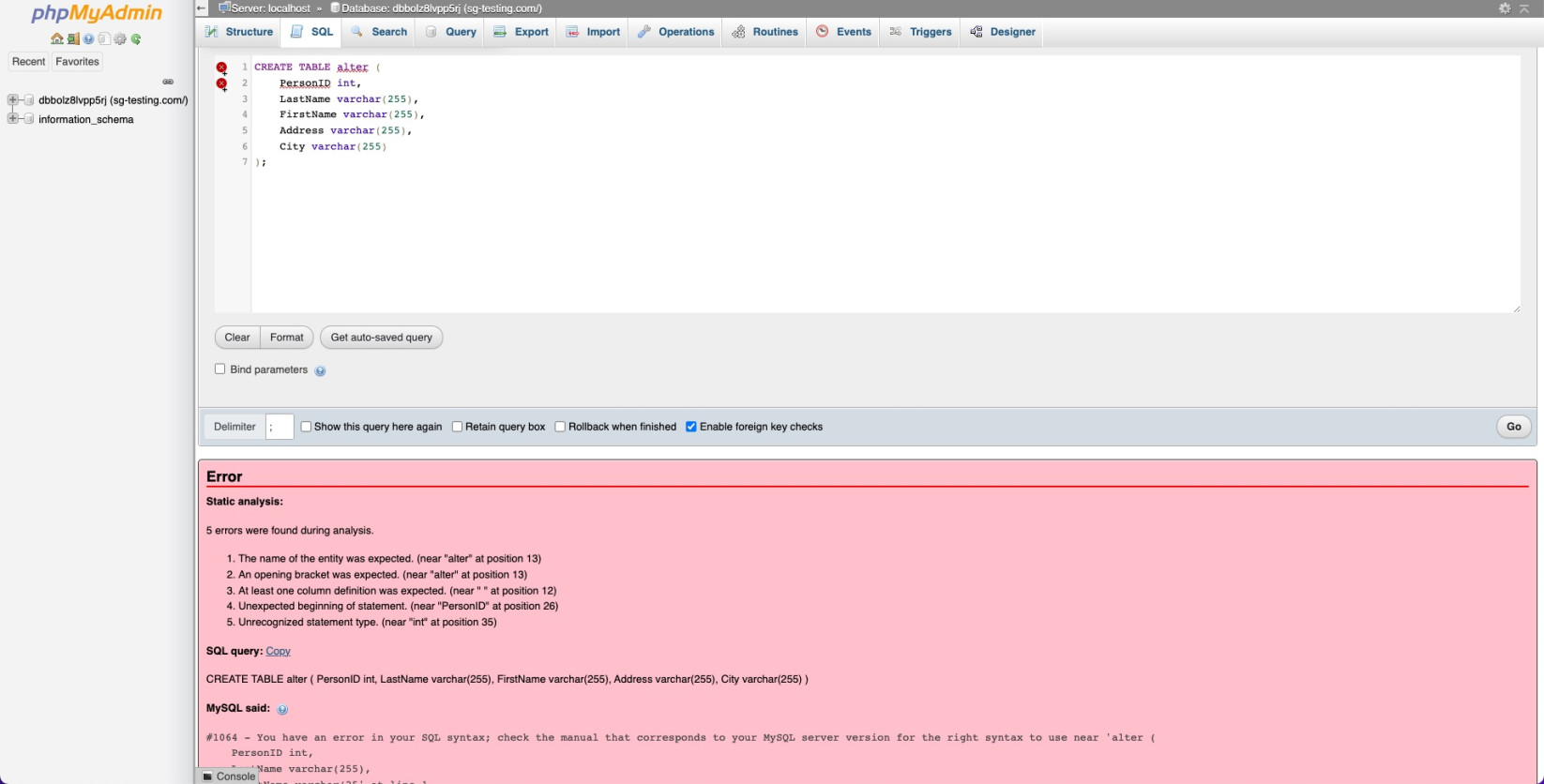Open the phpMyAdmin home icon

(x=57, y=39)
